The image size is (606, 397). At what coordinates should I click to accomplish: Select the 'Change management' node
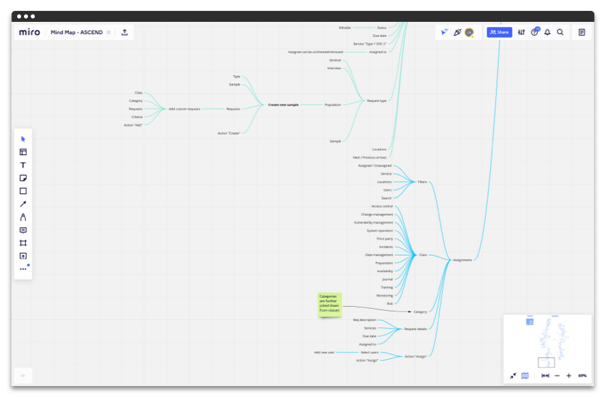click(x=377, y=214)
